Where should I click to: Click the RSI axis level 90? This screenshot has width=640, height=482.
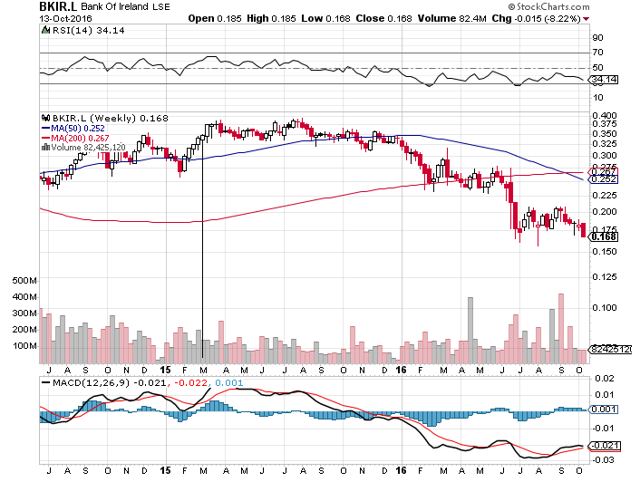click(x=598, y=38)
